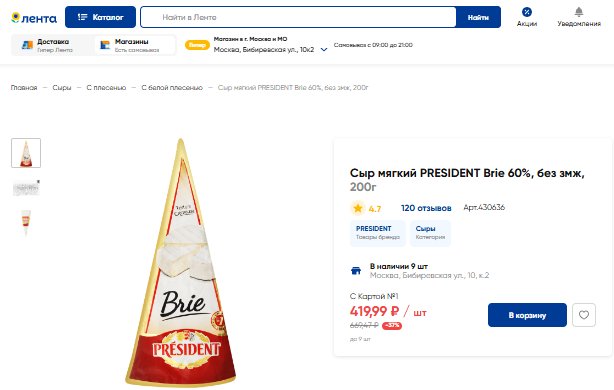
Task: Open the Каталог menu
Action: 100,17
